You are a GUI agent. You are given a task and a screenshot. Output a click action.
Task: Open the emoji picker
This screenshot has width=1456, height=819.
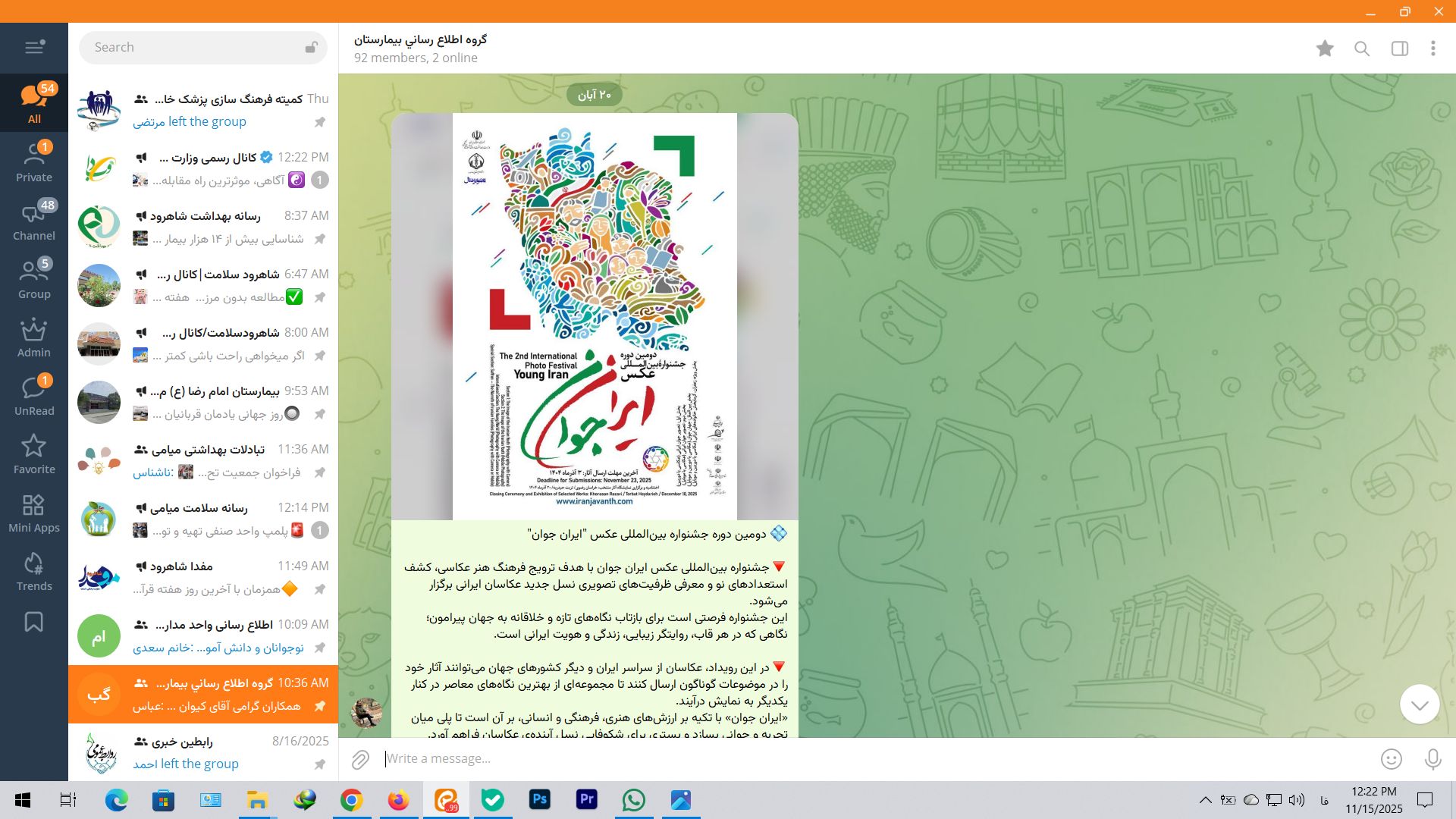(1391, 759)
